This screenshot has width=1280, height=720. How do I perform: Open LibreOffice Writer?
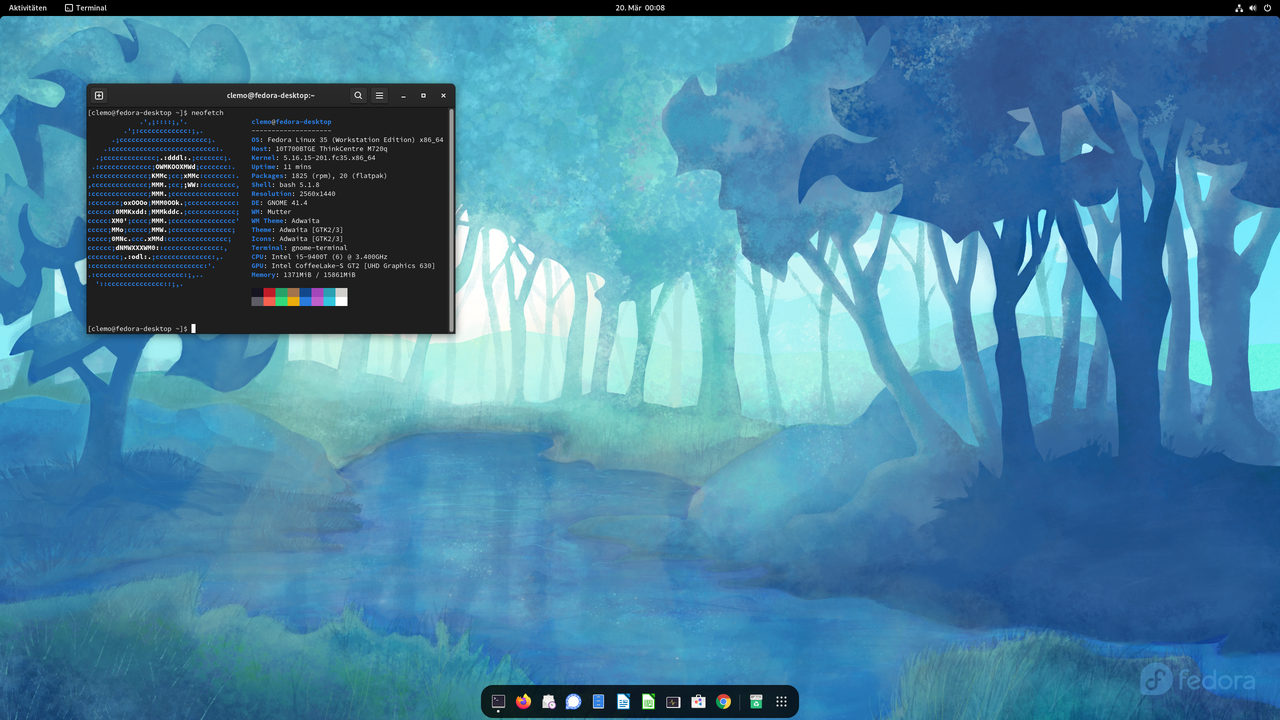pos(623,701)
